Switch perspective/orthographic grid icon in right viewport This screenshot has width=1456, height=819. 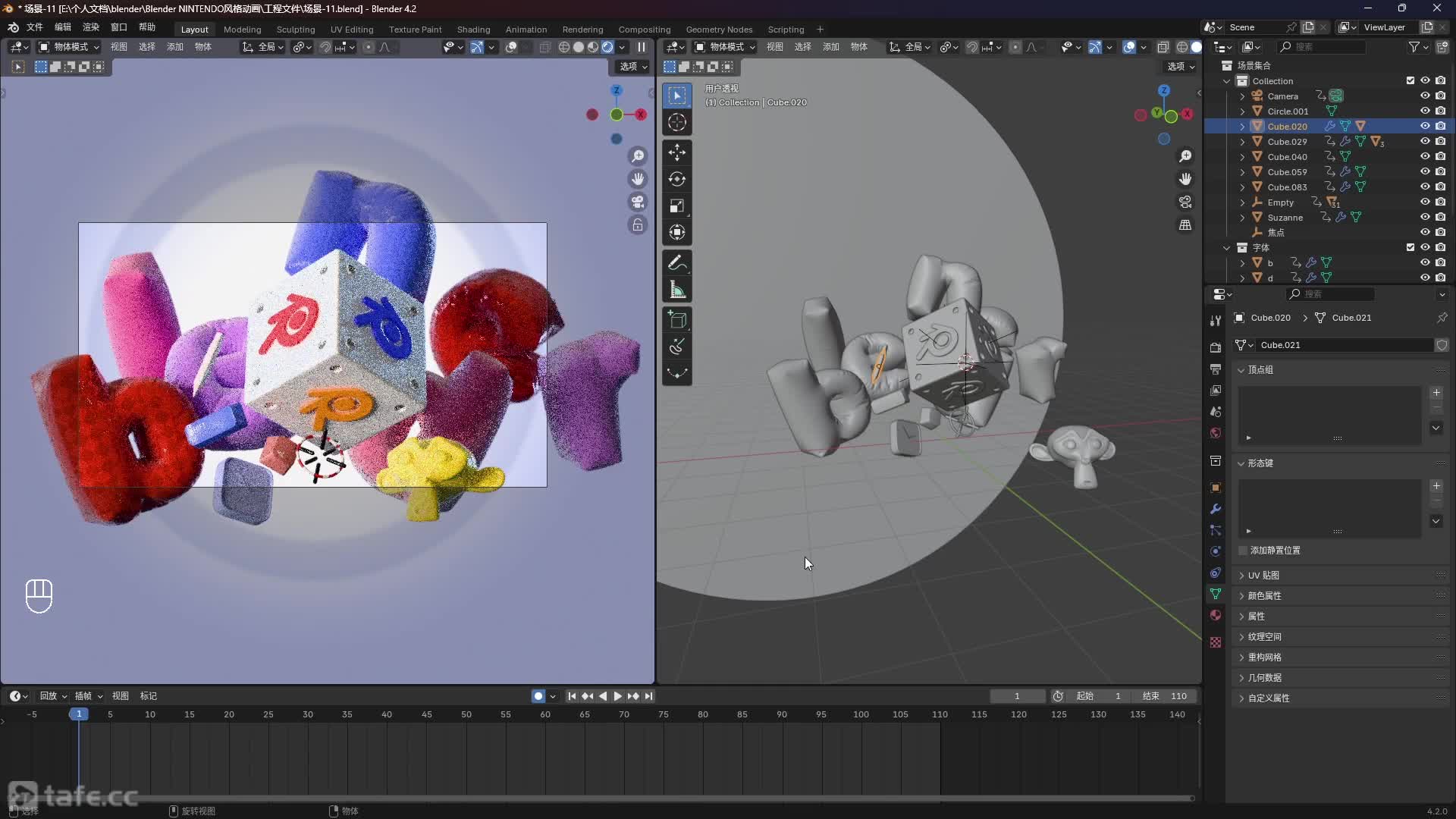click(1185, 224)
